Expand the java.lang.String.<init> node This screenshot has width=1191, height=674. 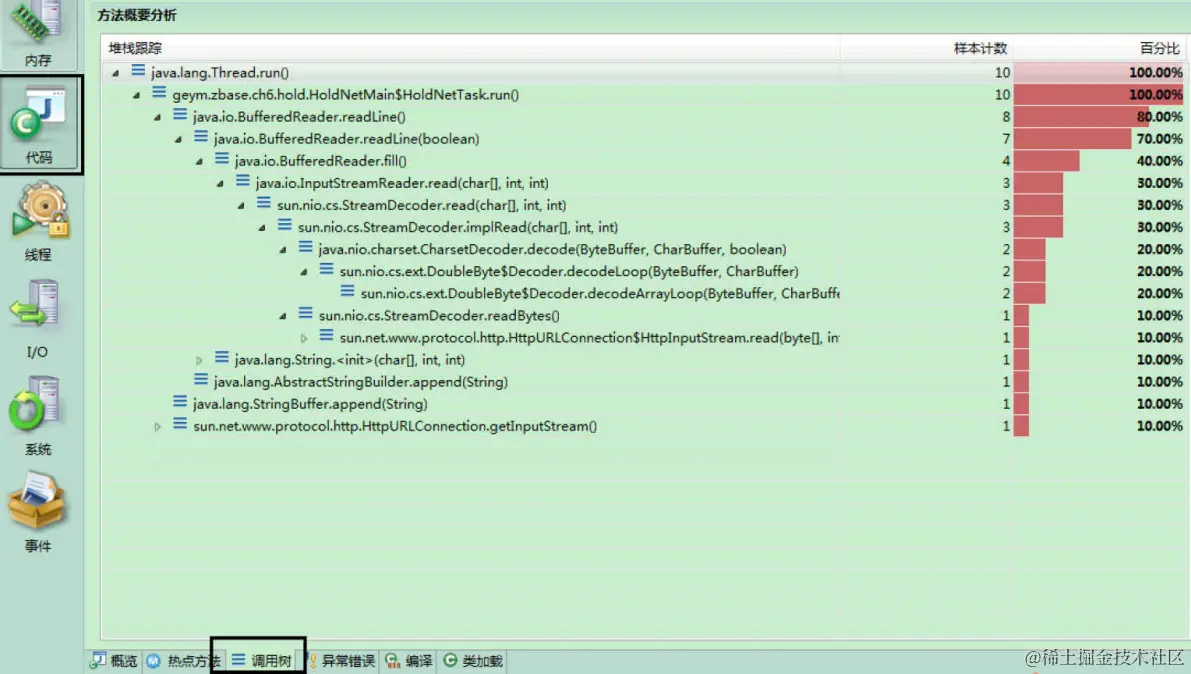[198, 359]
